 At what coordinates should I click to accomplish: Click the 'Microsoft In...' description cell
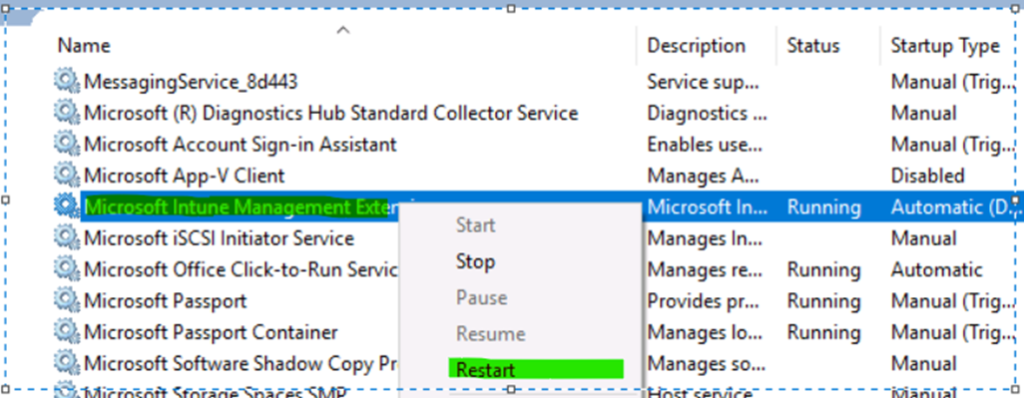point(706,207)
